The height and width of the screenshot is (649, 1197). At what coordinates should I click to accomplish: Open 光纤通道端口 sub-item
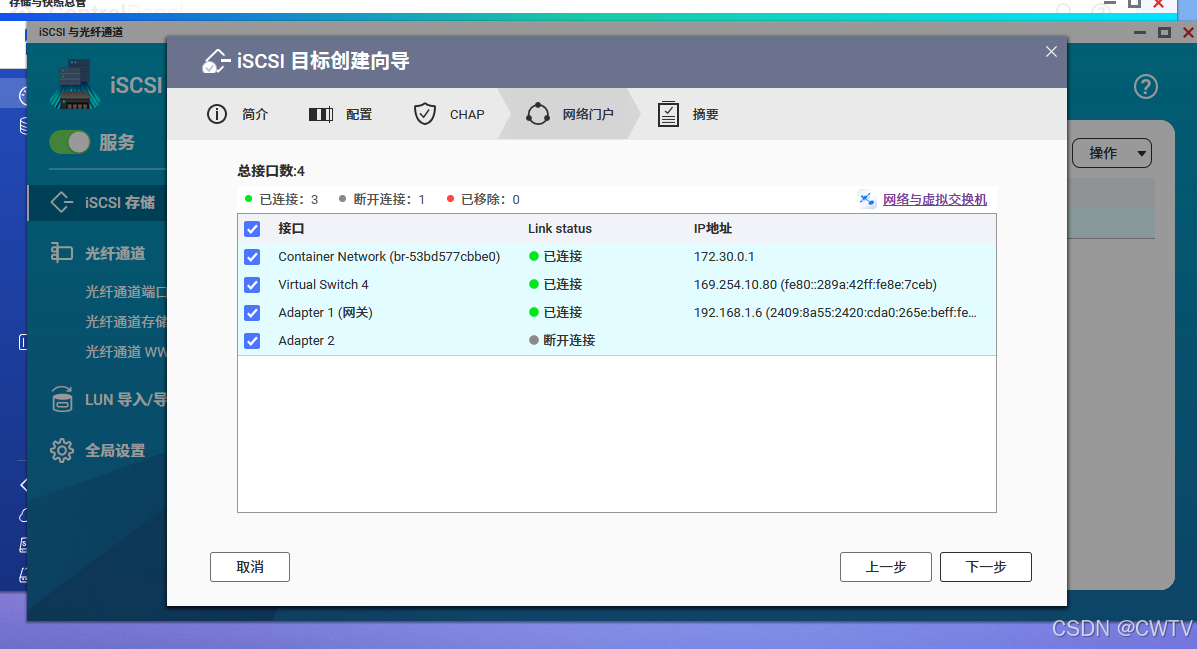(x=125, y=292)
